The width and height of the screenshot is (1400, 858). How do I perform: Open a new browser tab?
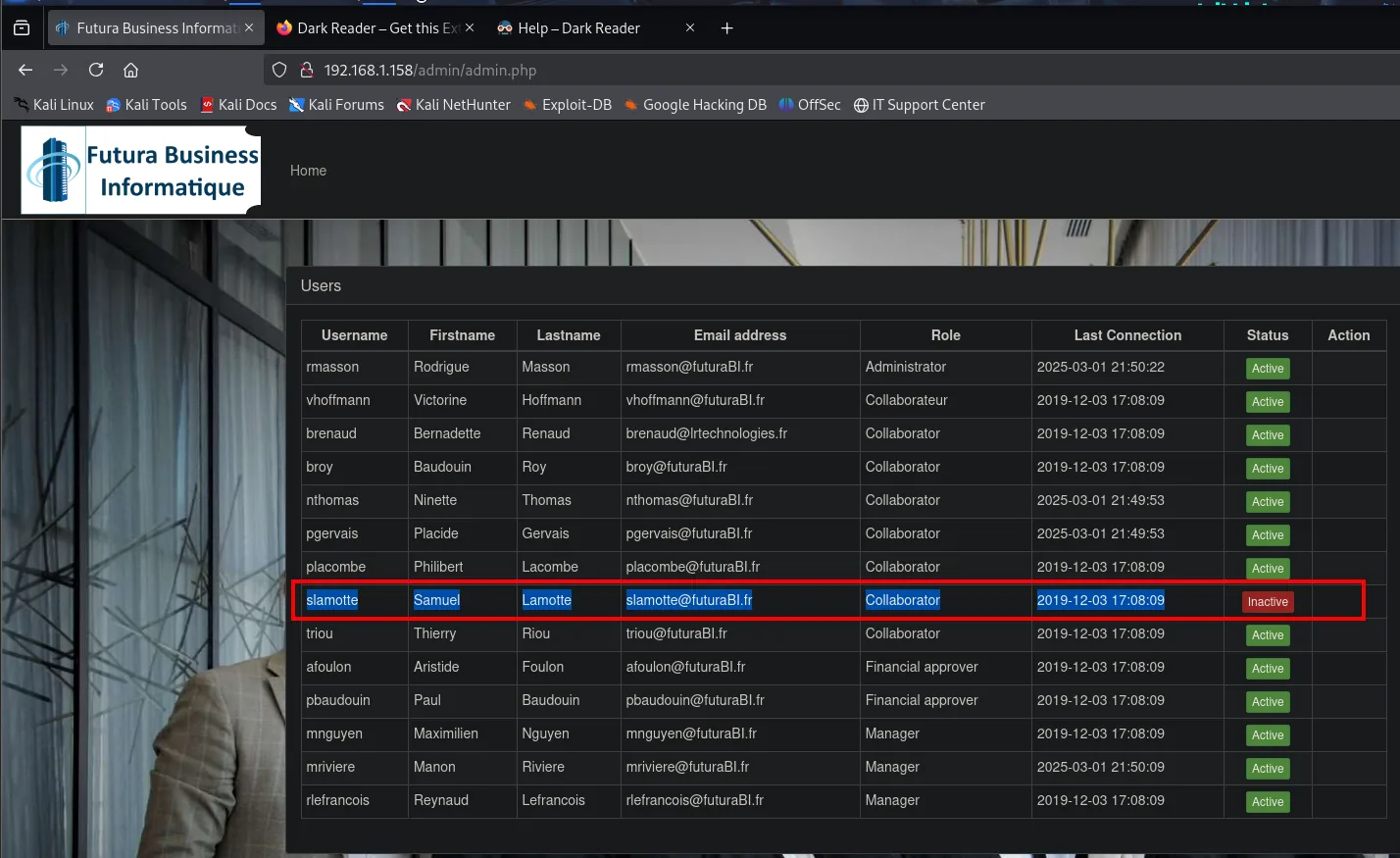pyautogui.click(x=726, y=28)
